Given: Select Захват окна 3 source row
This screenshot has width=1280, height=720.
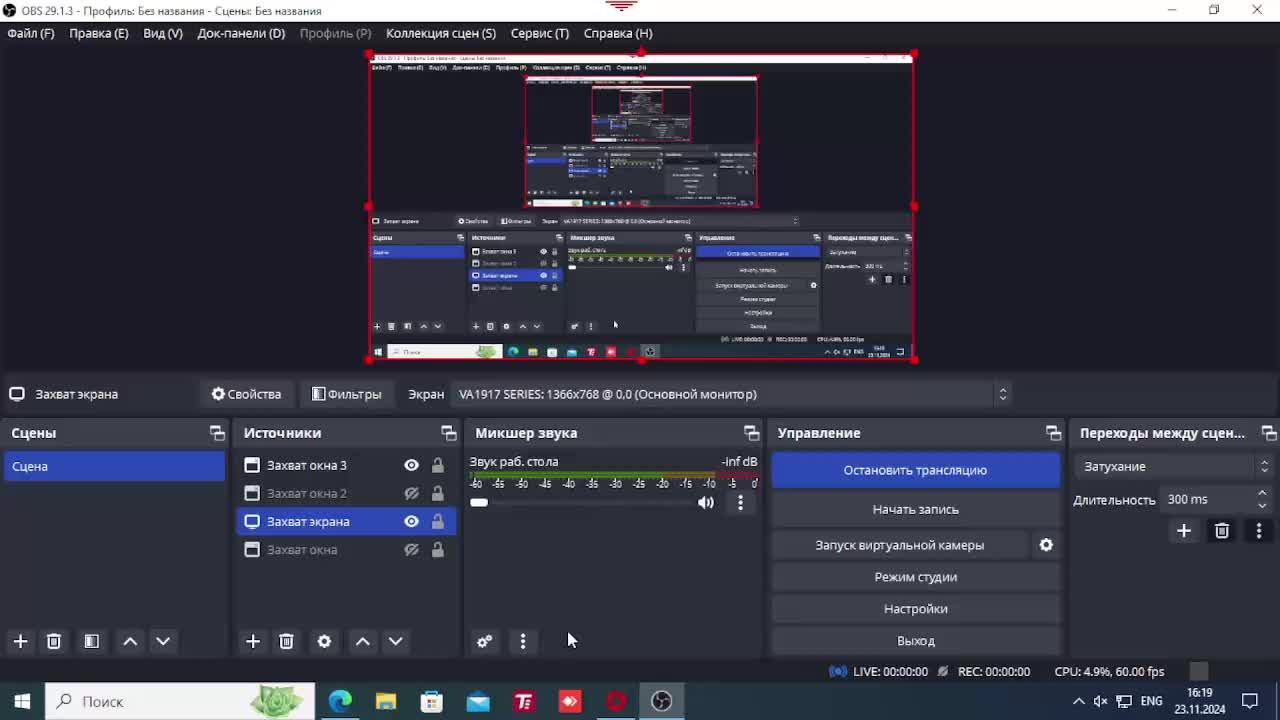Looking at the screenshot, I should (346, 465).
